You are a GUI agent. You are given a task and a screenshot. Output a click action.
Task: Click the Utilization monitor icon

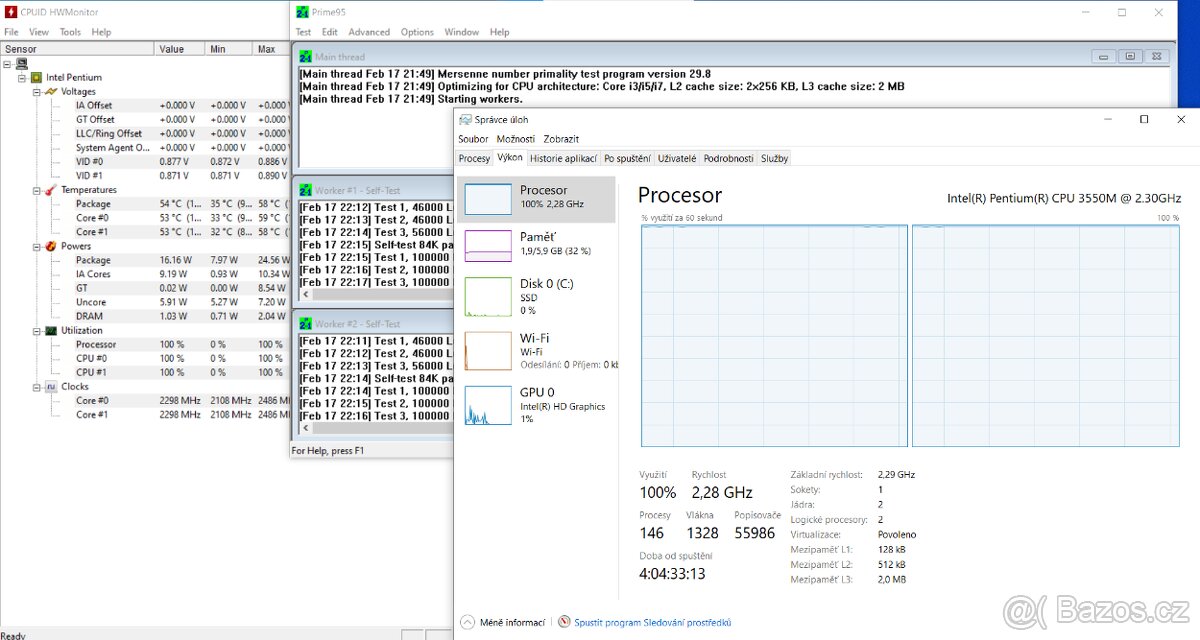(x=50, y=330)
